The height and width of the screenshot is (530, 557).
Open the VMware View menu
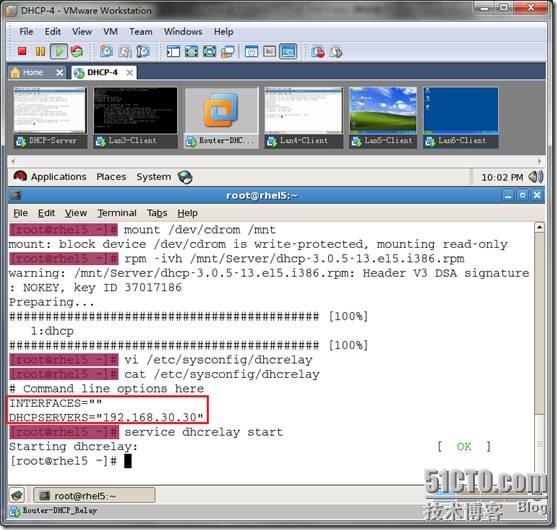tap(82, 32)
